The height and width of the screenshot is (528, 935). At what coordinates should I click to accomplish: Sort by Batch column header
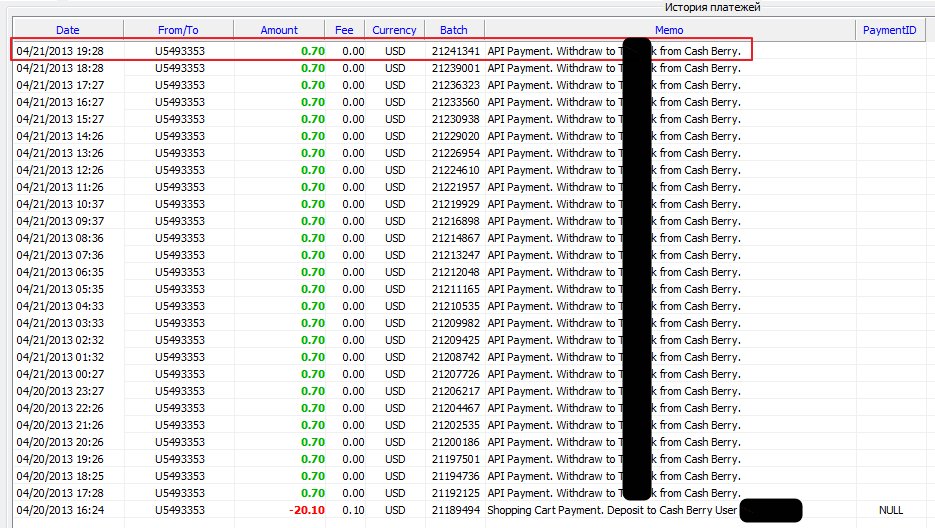point(453,30)
